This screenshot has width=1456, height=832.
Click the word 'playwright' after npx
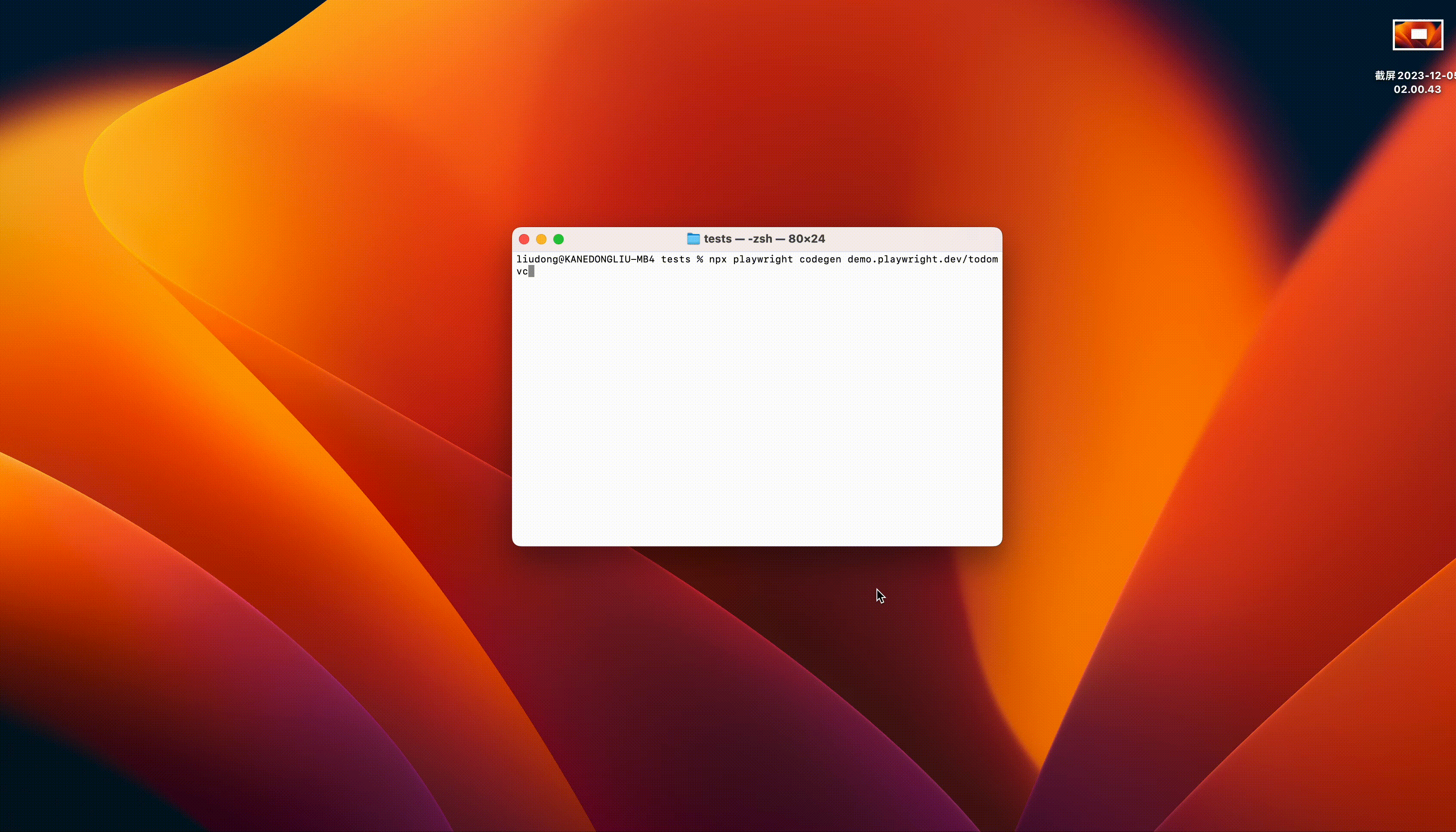pos(762,259)
